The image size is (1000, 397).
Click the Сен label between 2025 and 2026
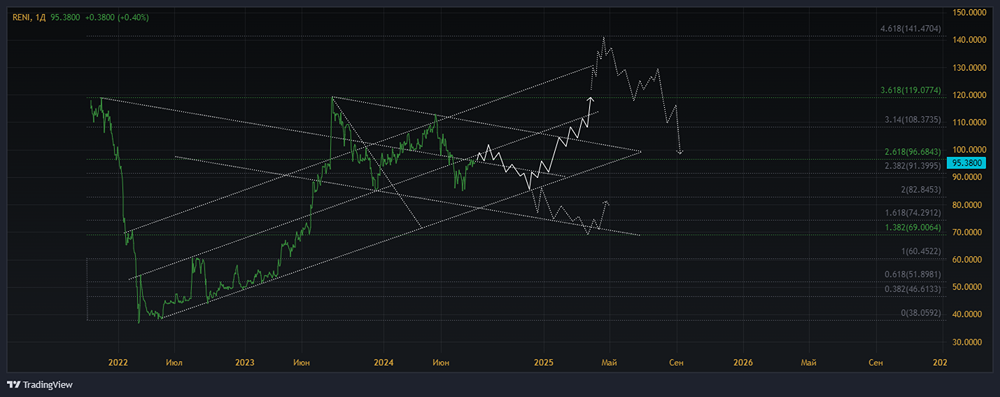coord(677,363)
